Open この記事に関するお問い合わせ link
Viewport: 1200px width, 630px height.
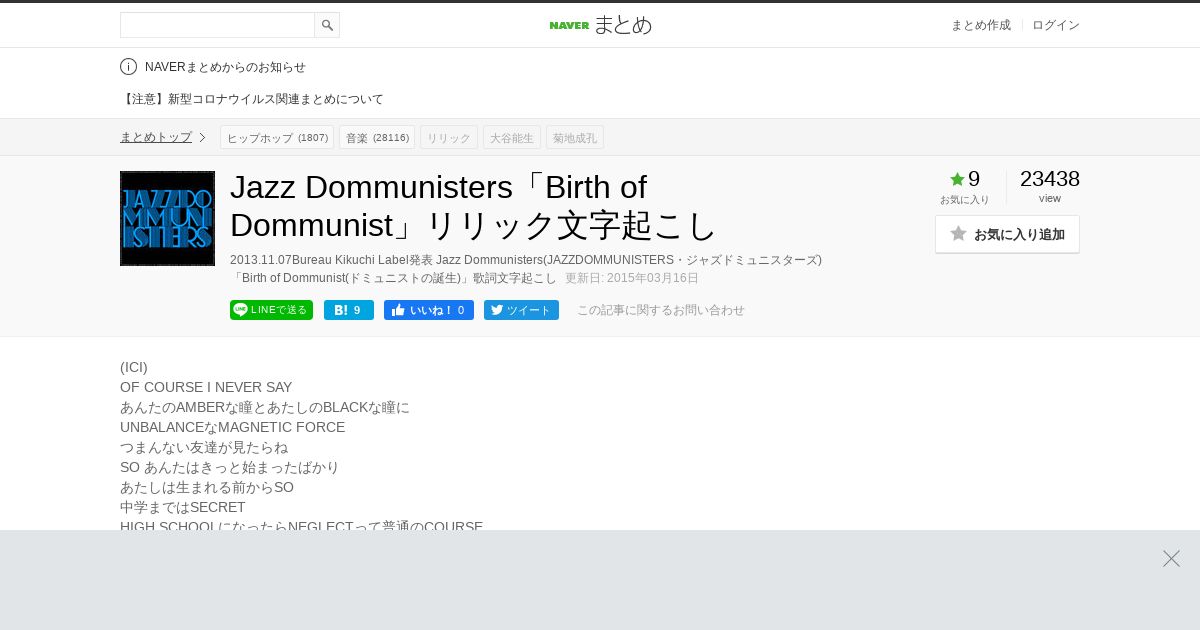661,310
